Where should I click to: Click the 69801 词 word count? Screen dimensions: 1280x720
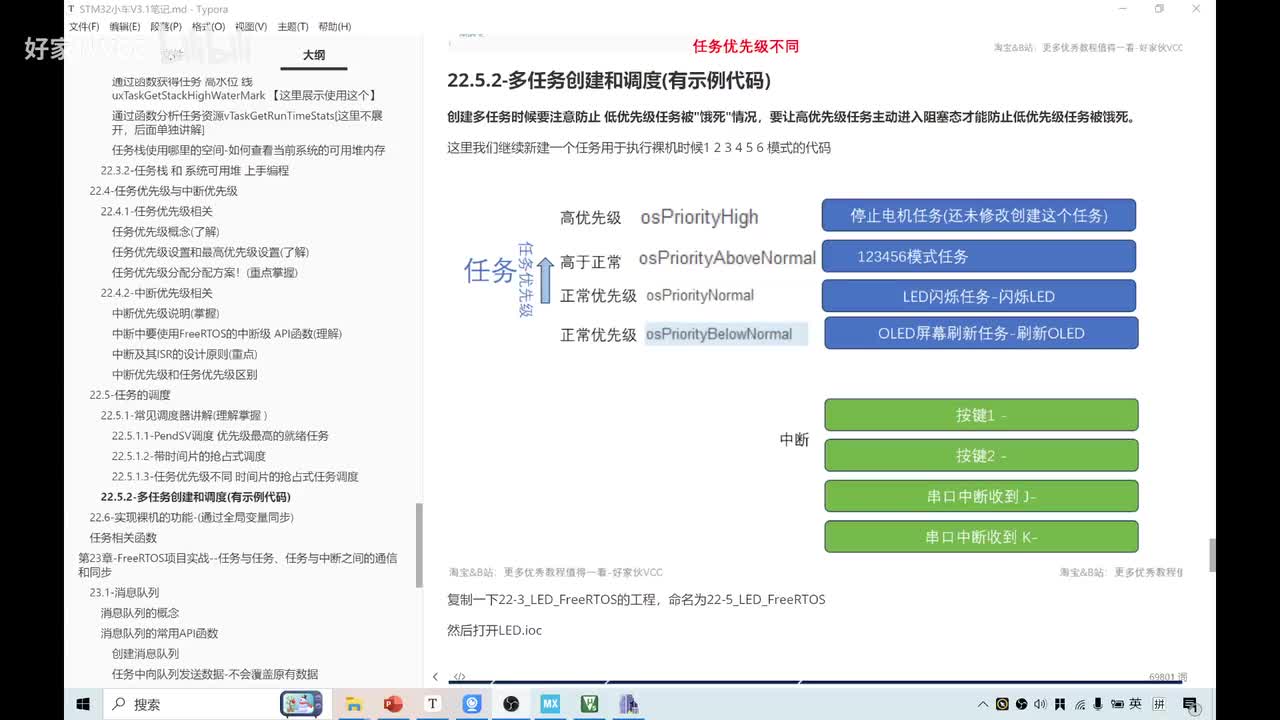point(1169,677)
